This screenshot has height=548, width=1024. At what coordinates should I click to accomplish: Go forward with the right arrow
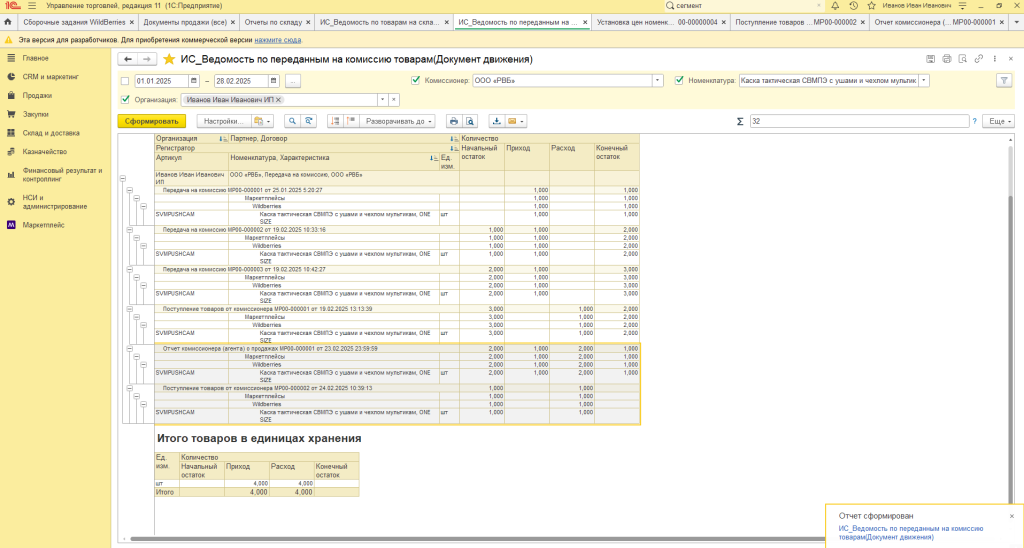click(147, 59)
